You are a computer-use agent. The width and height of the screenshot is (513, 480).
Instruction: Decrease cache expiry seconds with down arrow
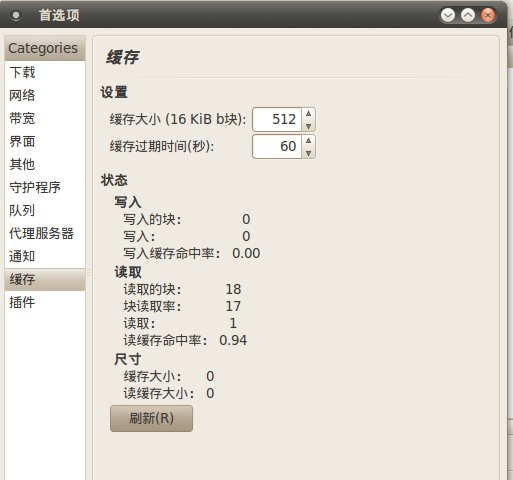[x=308, y=153]
